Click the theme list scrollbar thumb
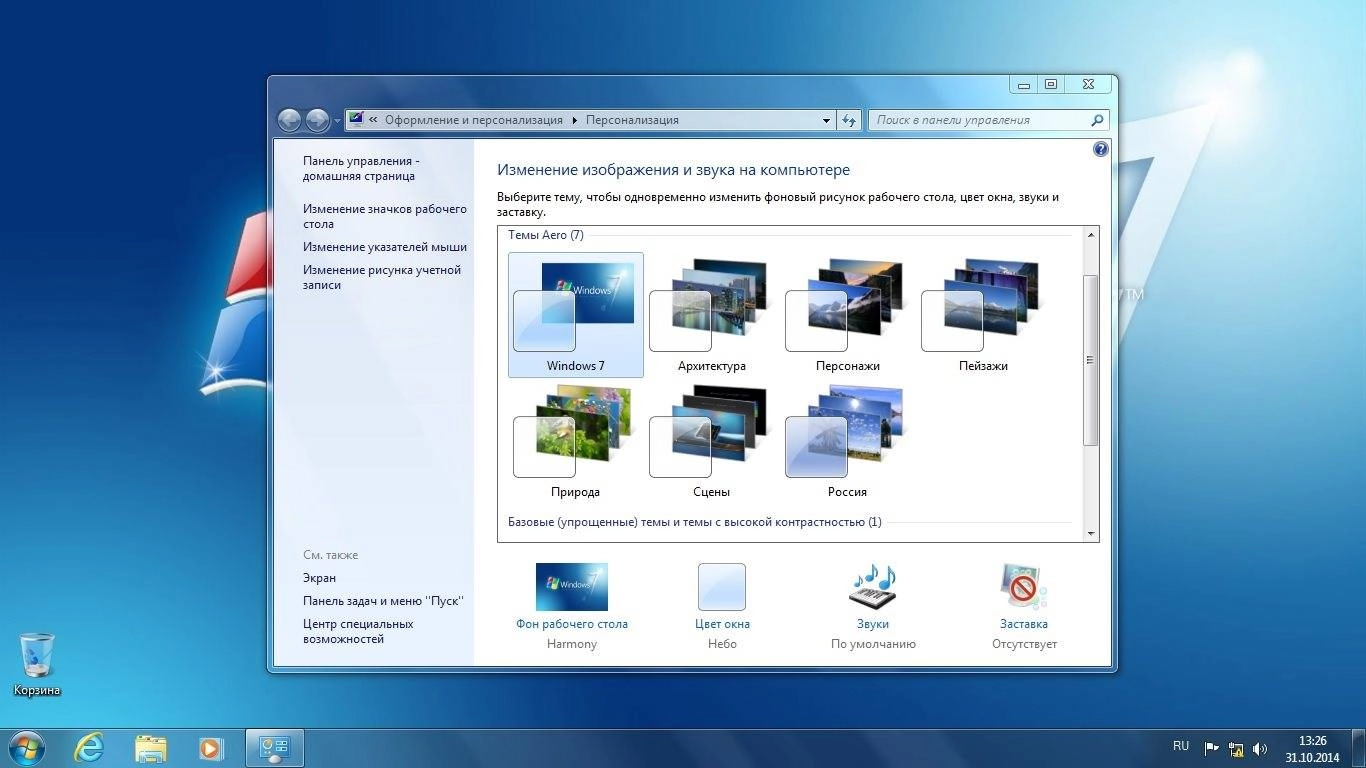This screenshot has width=1366, height=768. [1091, 360]
